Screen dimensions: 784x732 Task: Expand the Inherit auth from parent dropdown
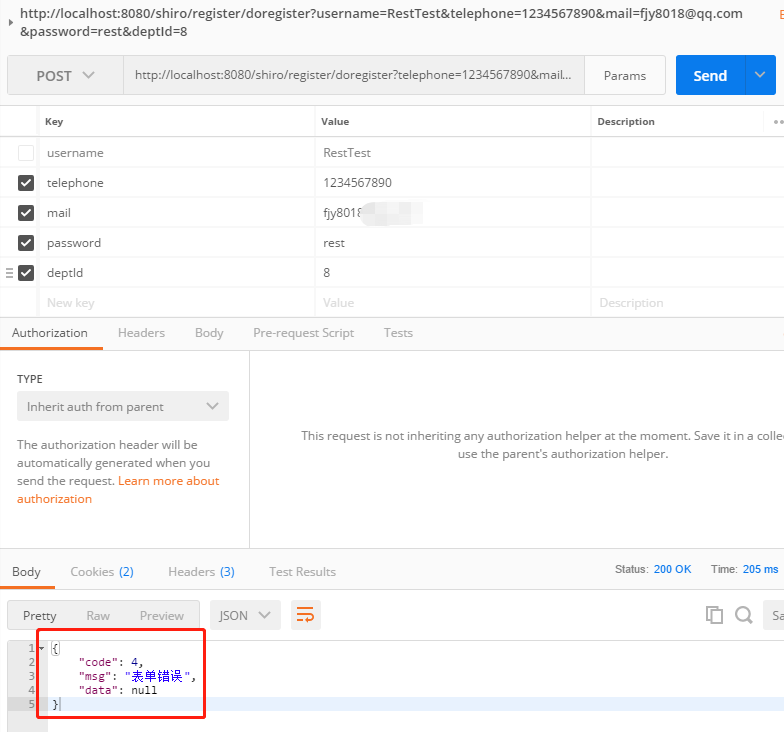(122, 407)
